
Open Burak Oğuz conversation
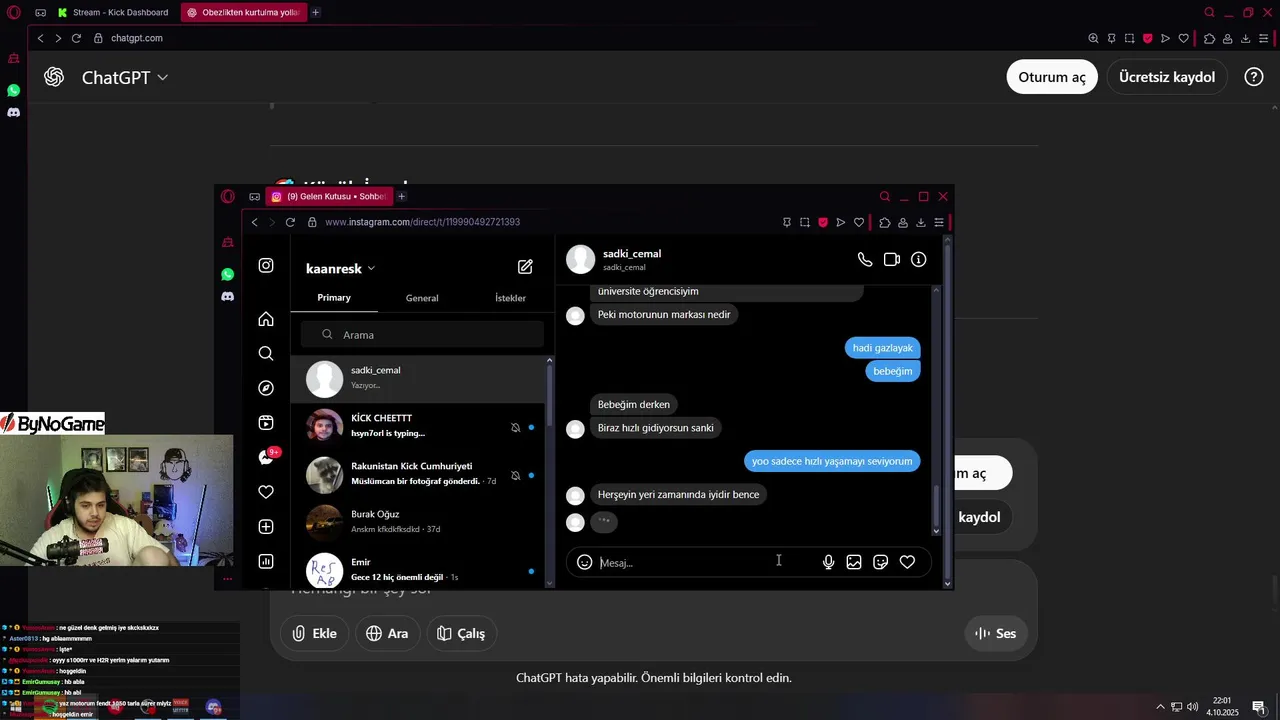[418, 522]
